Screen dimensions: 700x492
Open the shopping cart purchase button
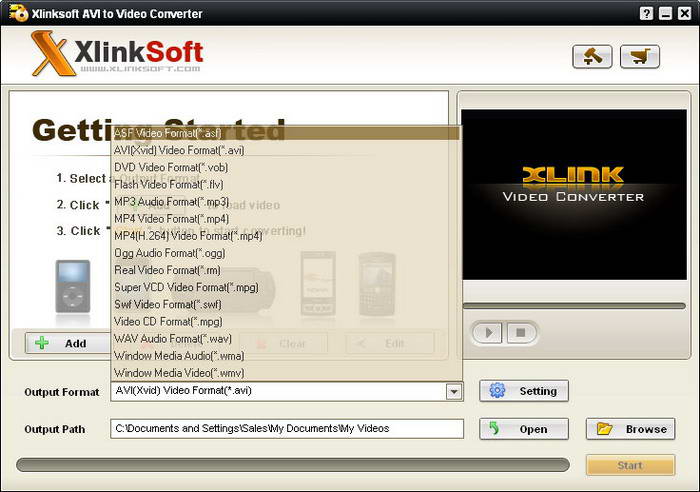pyautogui.click(x=640, y=57)
